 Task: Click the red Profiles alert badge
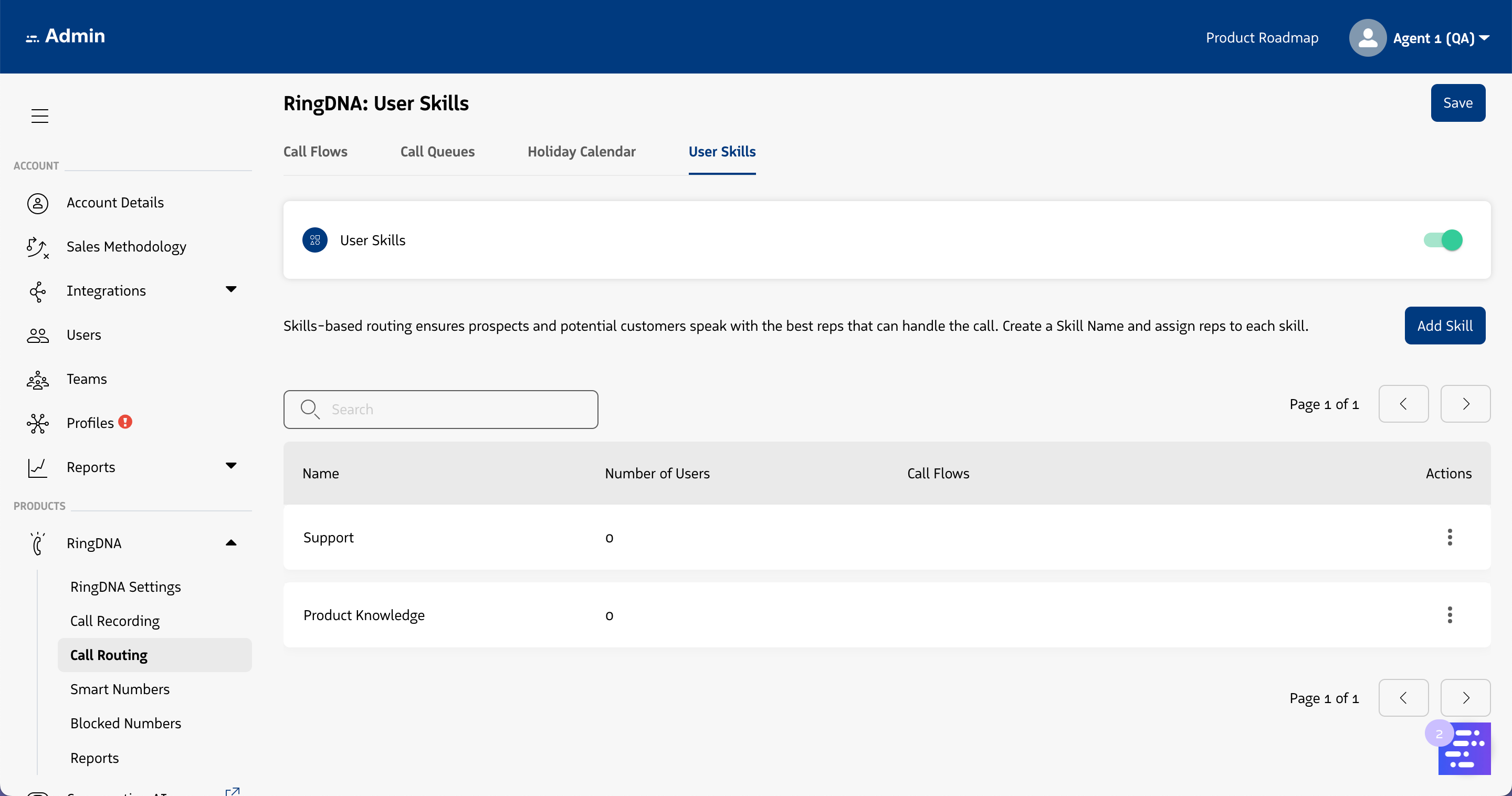pyautogui.click(x=125, y=422)
